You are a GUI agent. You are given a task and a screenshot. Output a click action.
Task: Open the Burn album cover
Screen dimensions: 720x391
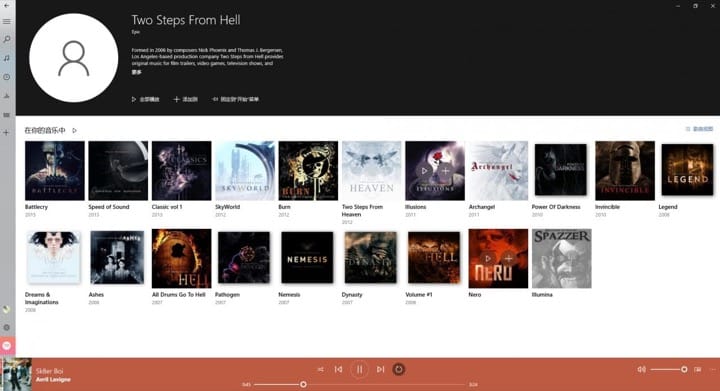pos(308,171)
